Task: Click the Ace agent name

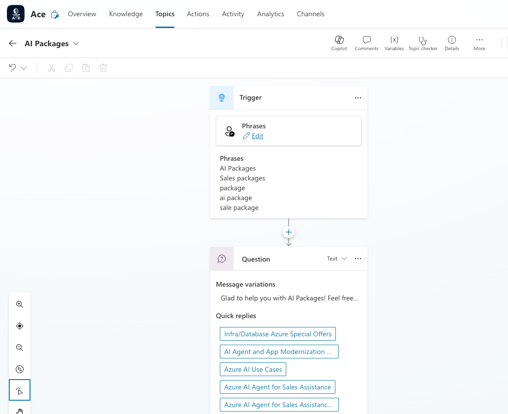Action: pyautogui.click(x=38, y=14)
